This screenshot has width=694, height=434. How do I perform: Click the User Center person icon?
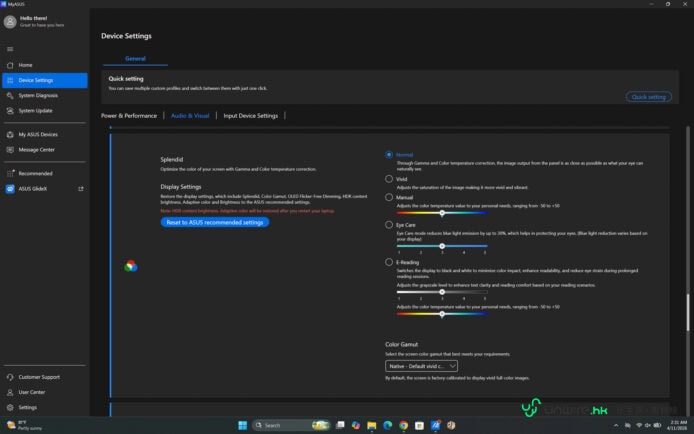pyautogui.click(x=10, y=392)
